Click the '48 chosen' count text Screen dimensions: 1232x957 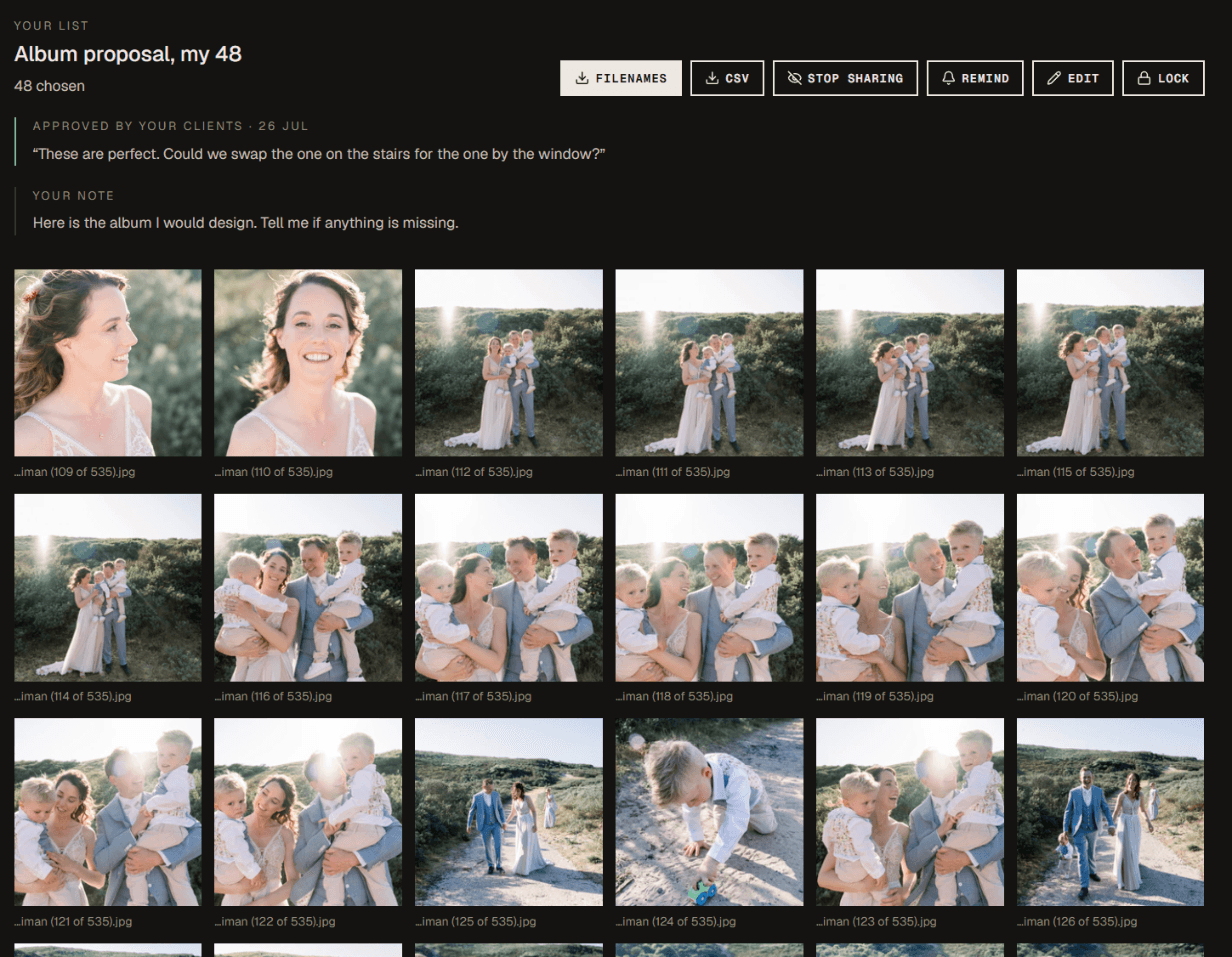pos(49,86)
